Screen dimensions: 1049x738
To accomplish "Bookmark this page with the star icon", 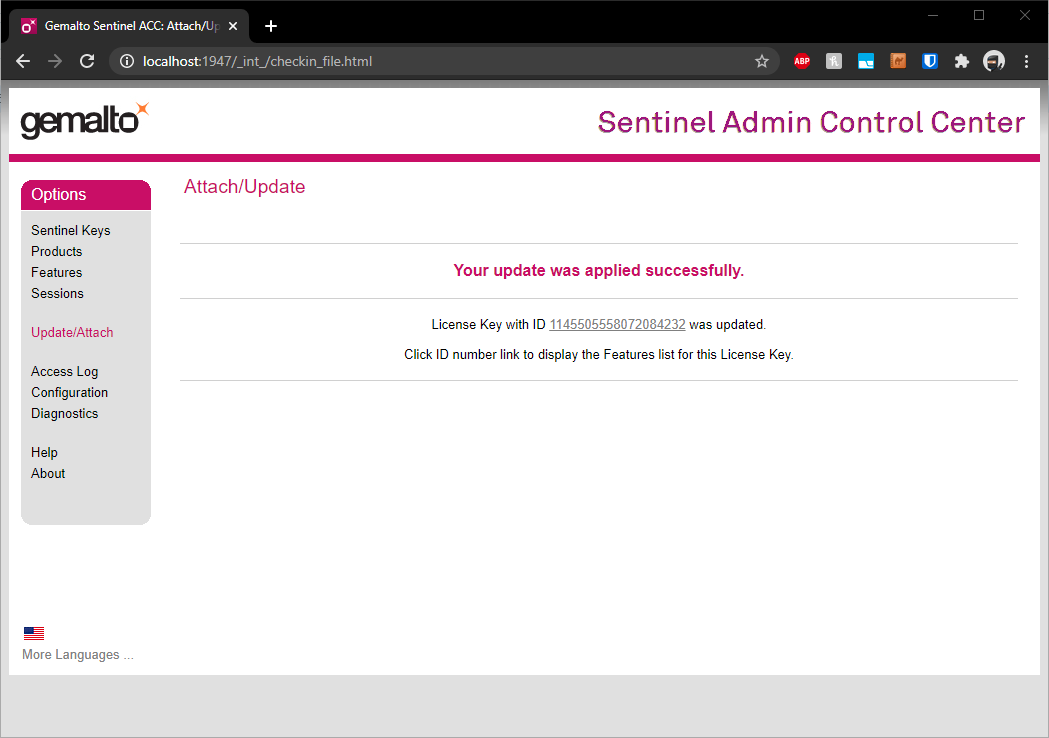I will coord(762,61).
